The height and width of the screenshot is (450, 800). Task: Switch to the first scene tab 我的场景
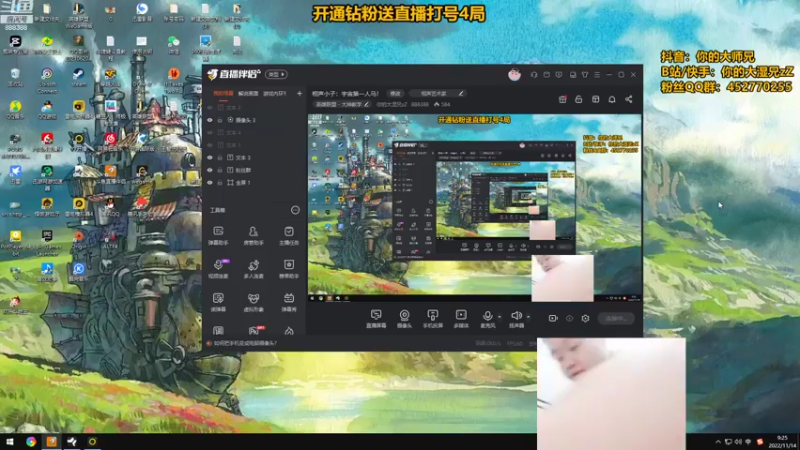pos(223,94)
